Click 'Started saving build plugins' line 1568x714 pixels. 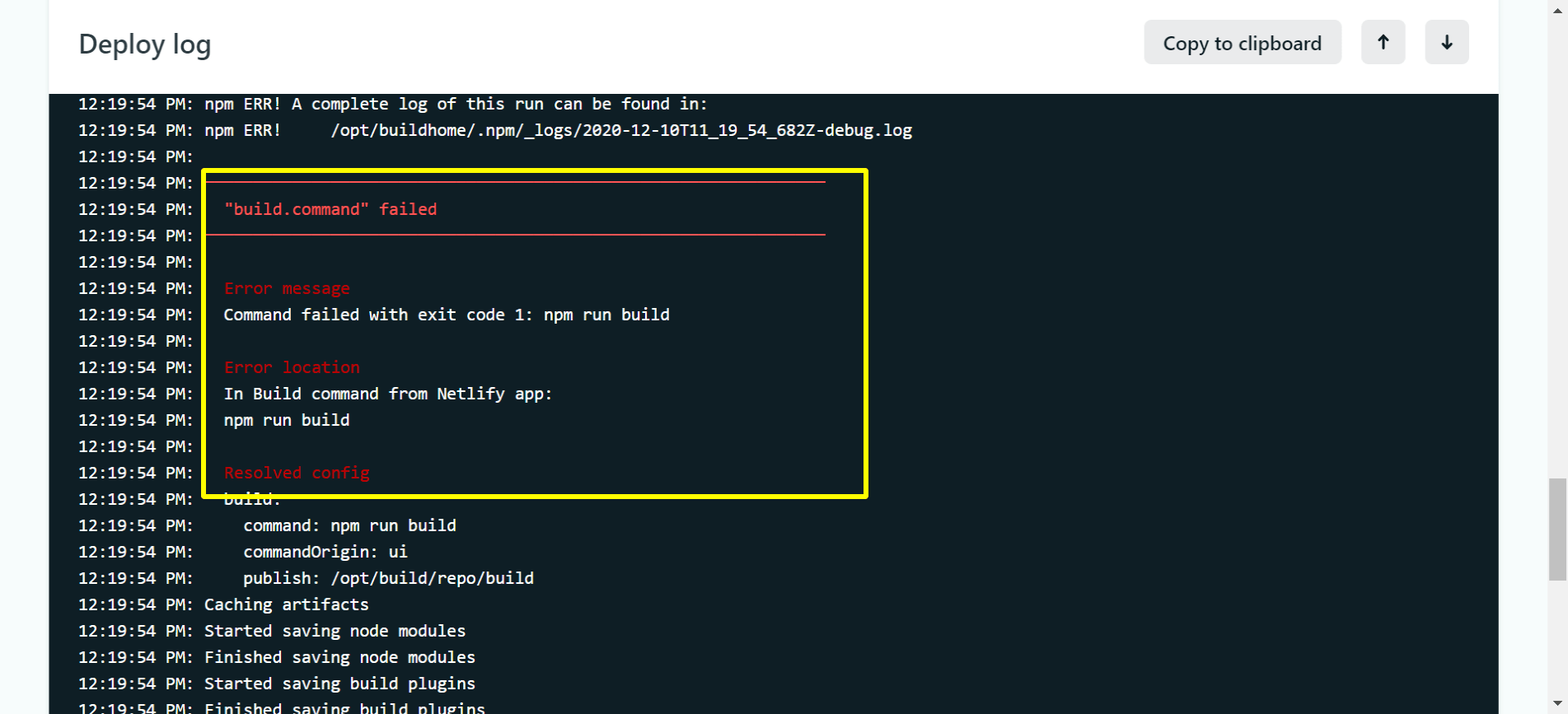[340, 684]
